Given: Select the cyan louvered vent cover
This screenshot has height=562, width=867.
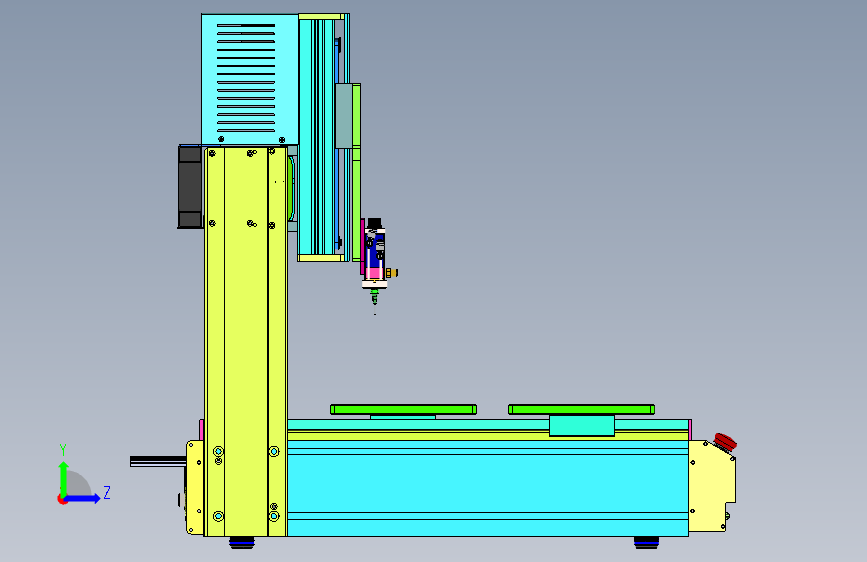Looking at the screenshot, I should click(249, 80).
